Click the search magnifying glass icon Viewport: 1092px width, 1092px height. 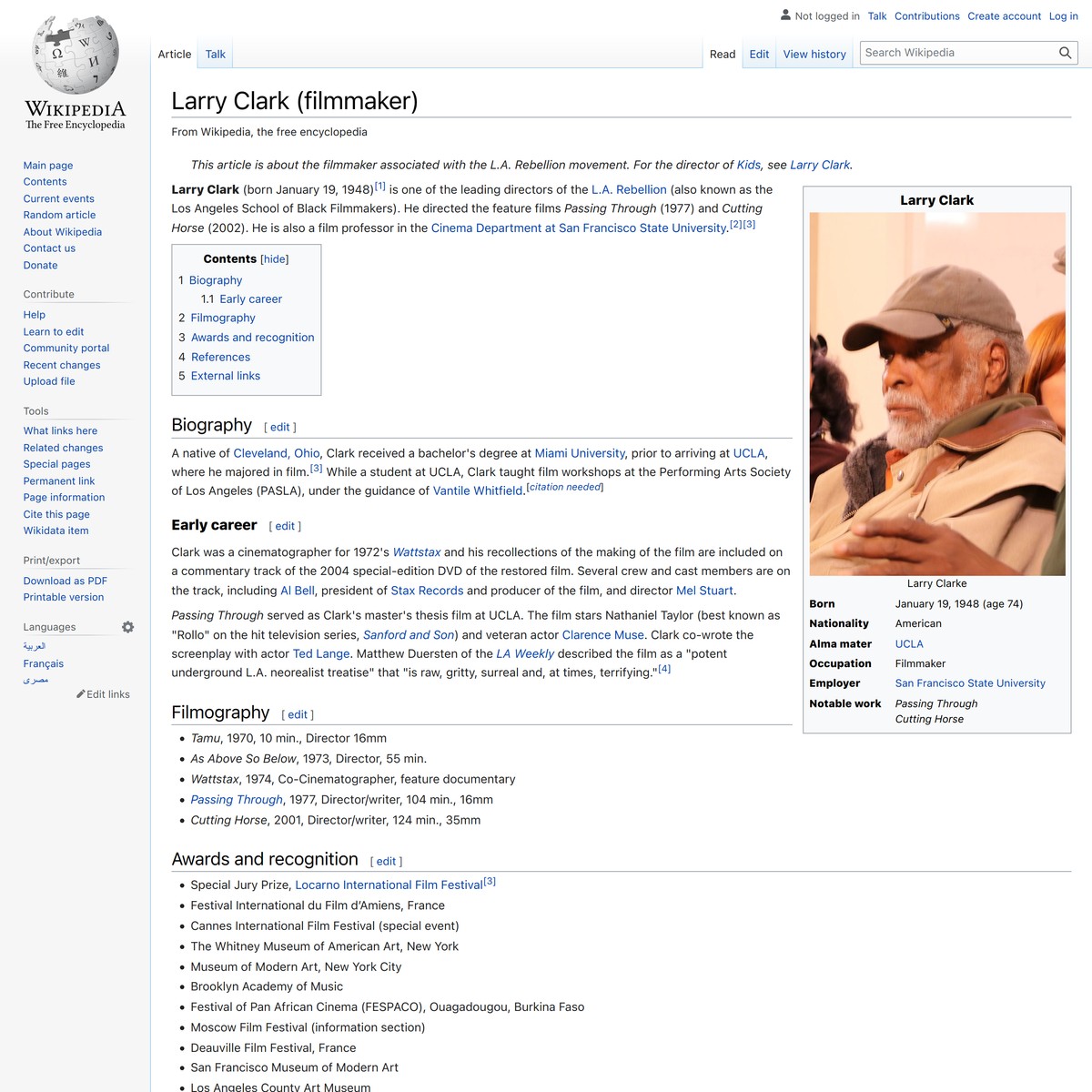[x=1065, y=53]
